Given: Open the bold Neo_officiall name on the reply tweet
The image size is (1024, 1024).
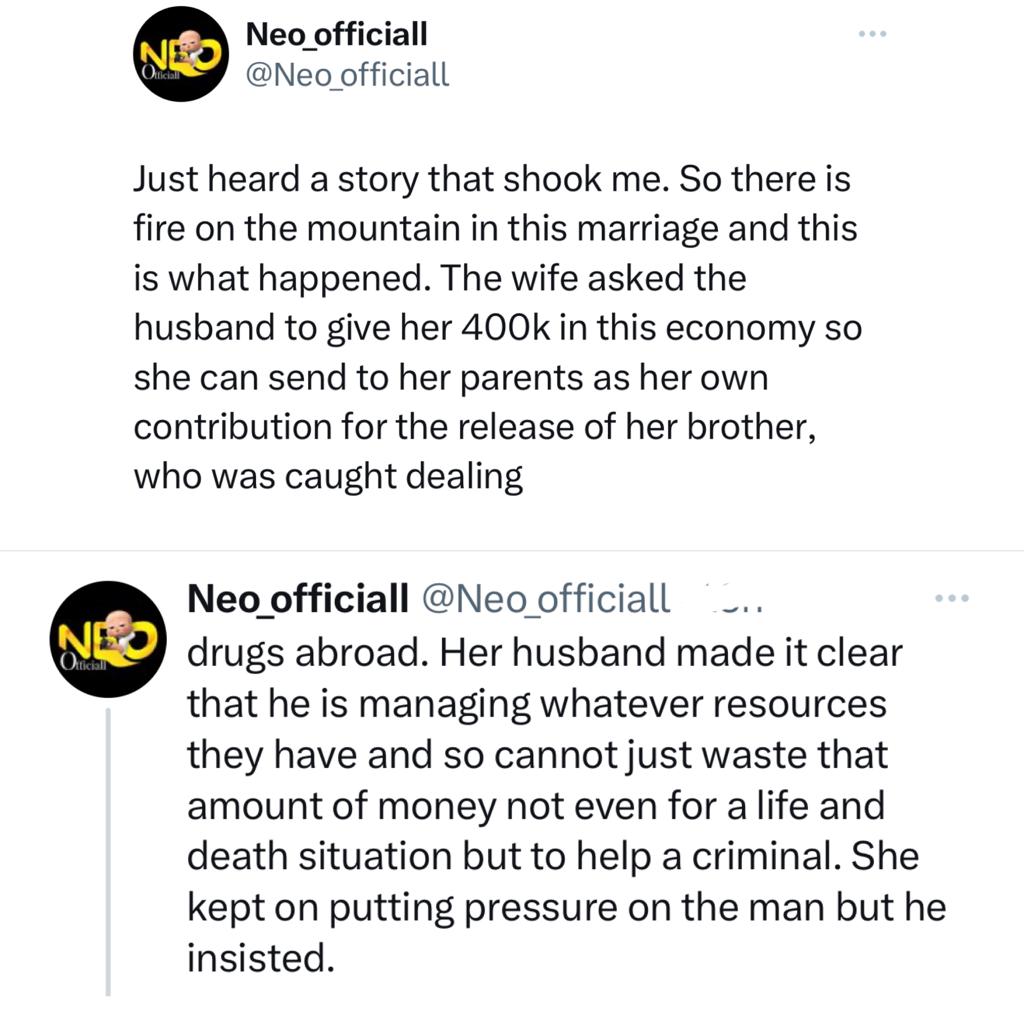Looking at the screenshot, I should tap(297, 598).
